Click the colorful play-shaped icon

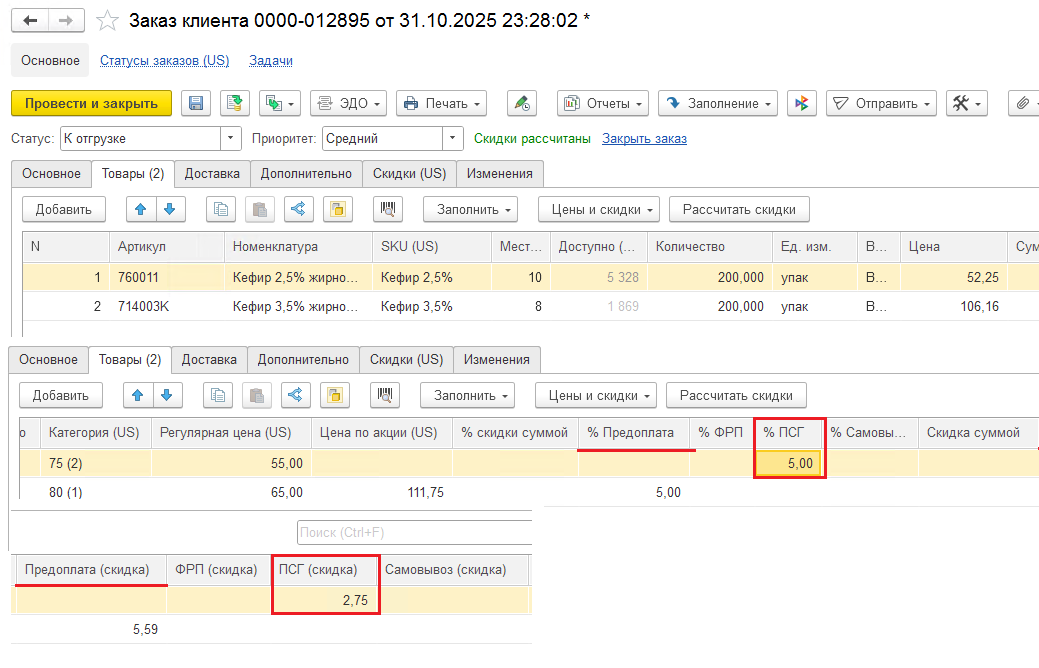[x=802, y=103]
